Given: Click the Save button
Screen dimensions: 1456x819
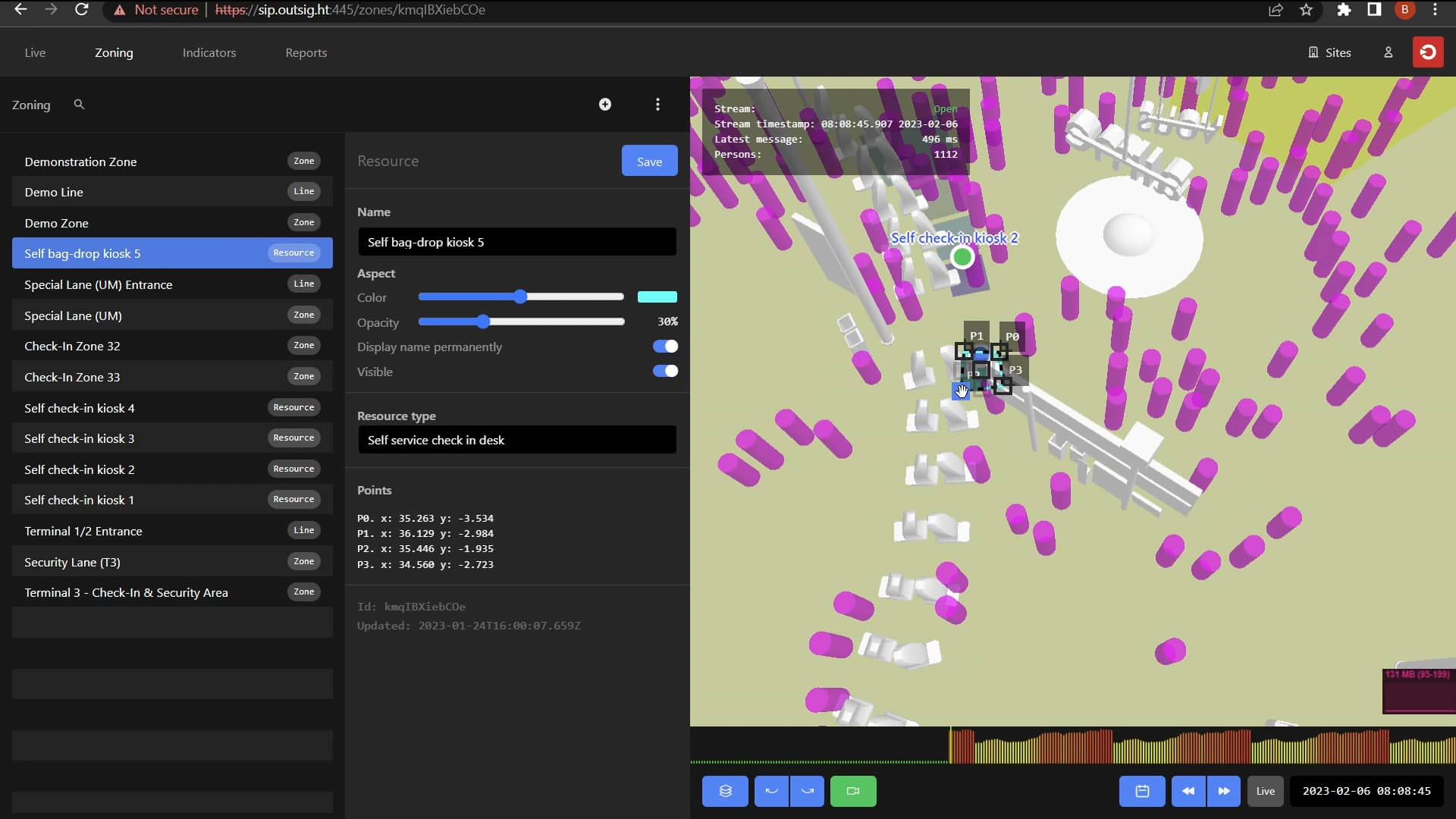Looking at the screenshot, I should pos(649,160).
